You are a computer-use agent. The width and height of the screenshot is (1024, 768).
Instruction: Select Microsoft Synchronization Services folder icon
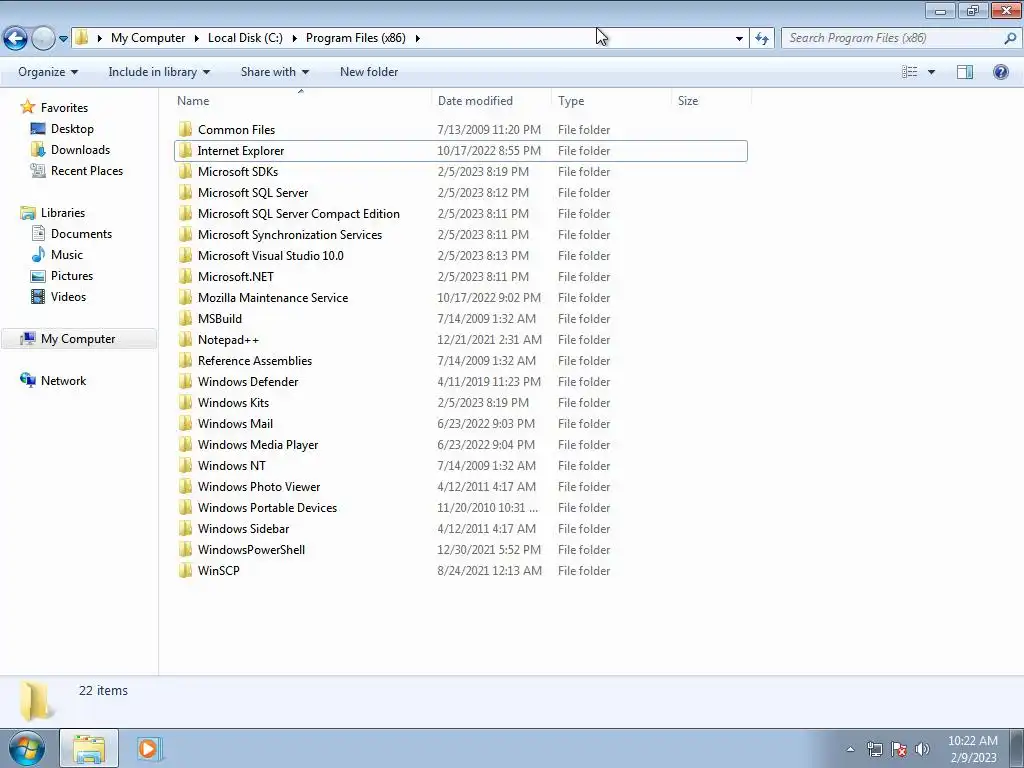(185, 234)
